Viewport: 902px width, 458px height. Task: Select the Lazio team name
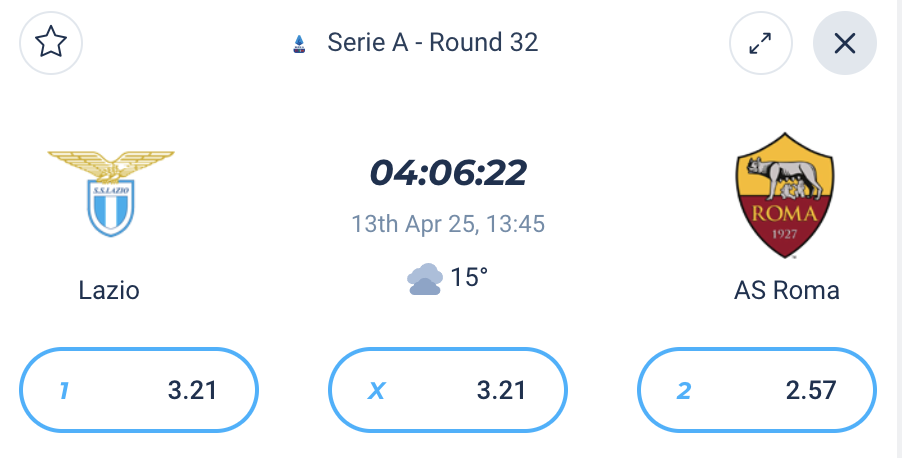pos(109,290)
